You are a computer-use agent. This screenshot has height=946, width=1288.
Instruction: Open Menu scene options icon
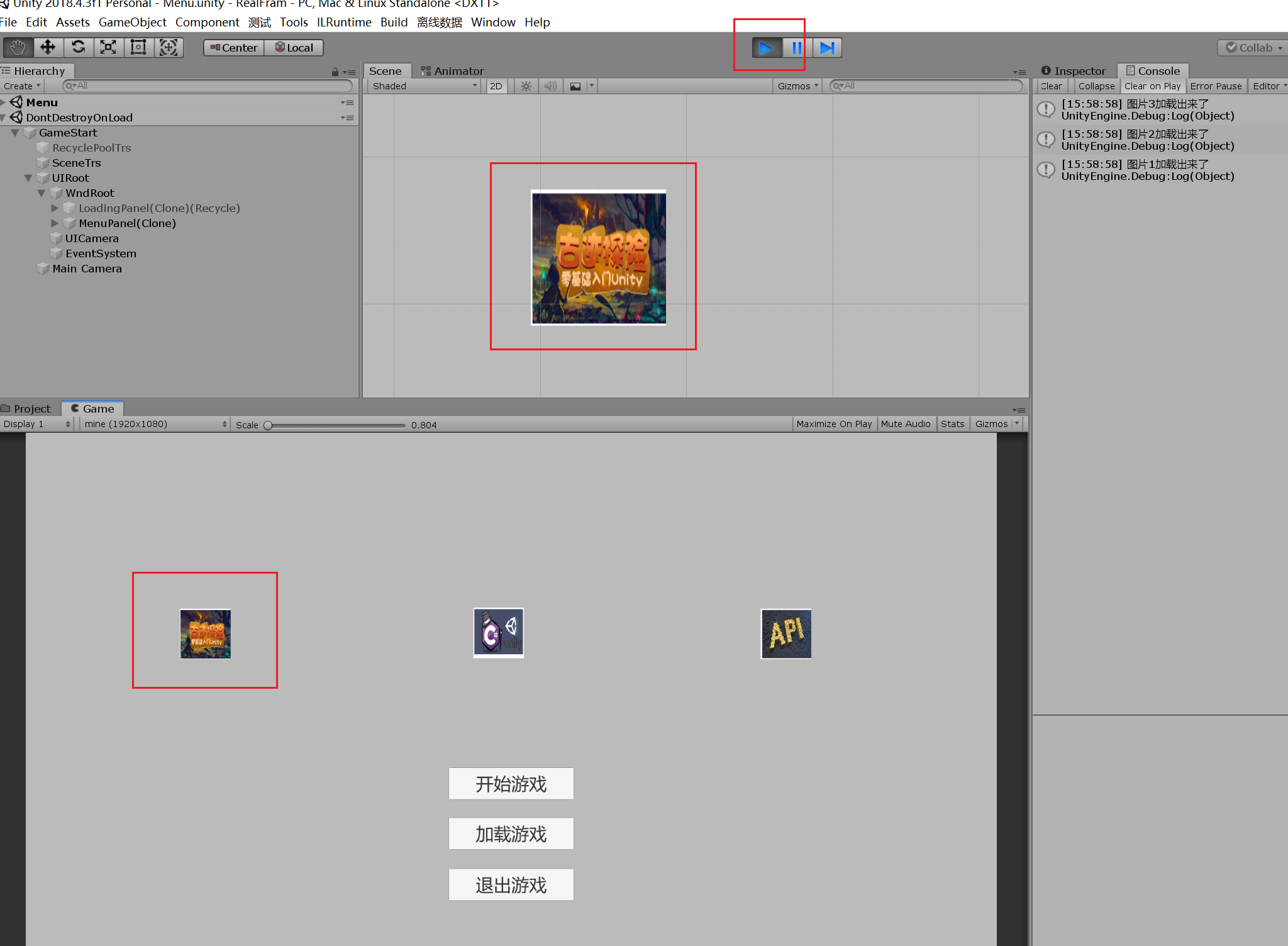click(347, 103)
